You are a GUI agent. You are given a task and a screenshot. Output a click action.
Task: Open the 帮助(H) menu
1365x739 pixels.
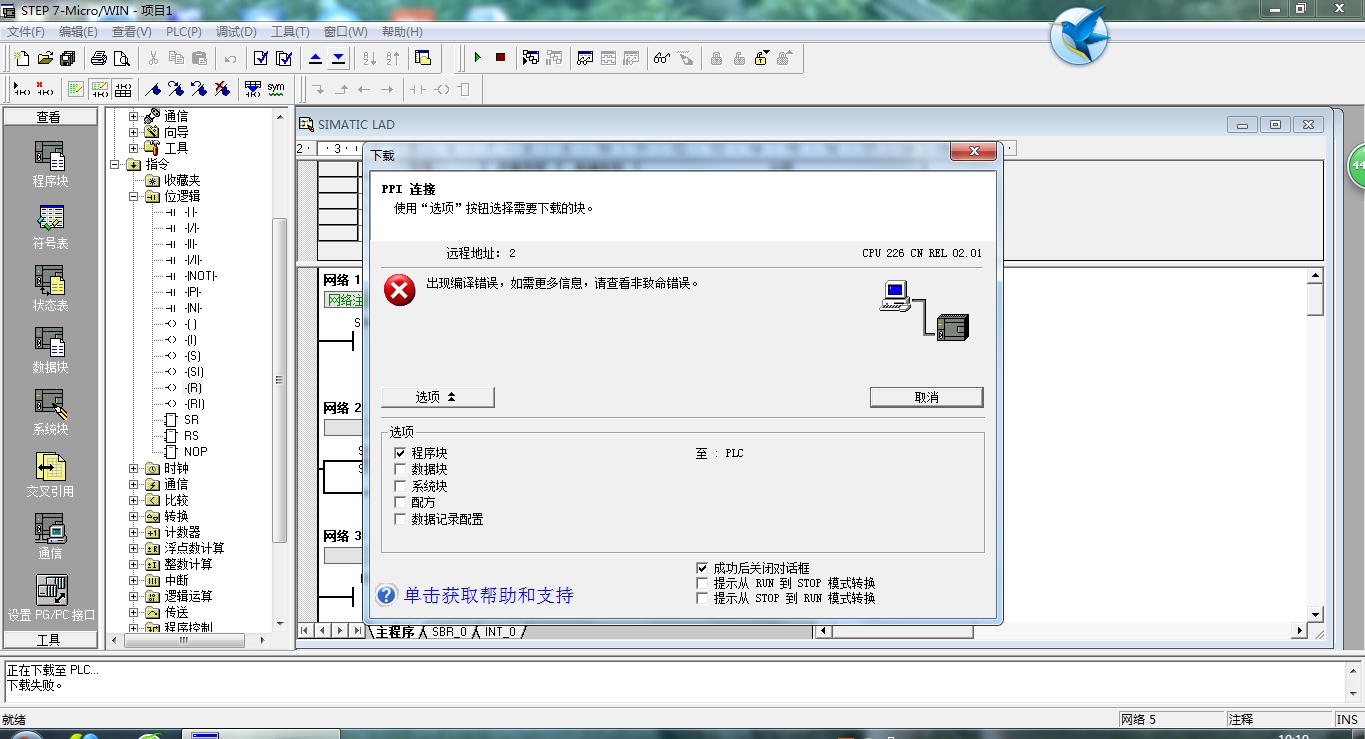point(402,32)
